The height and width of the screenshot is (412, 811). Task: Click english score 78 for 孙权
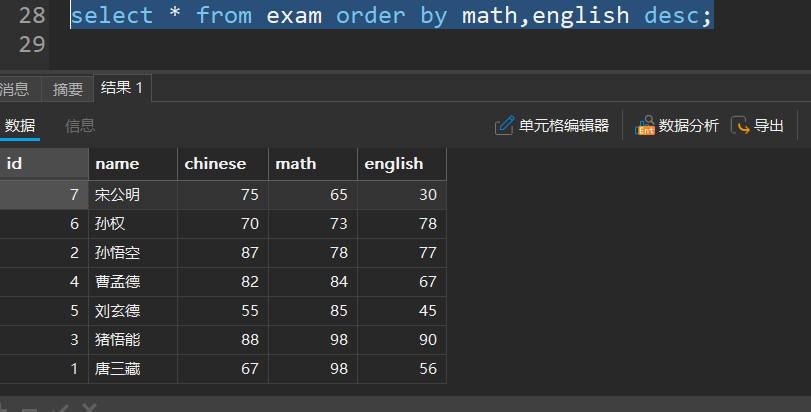tap(402, 224)
